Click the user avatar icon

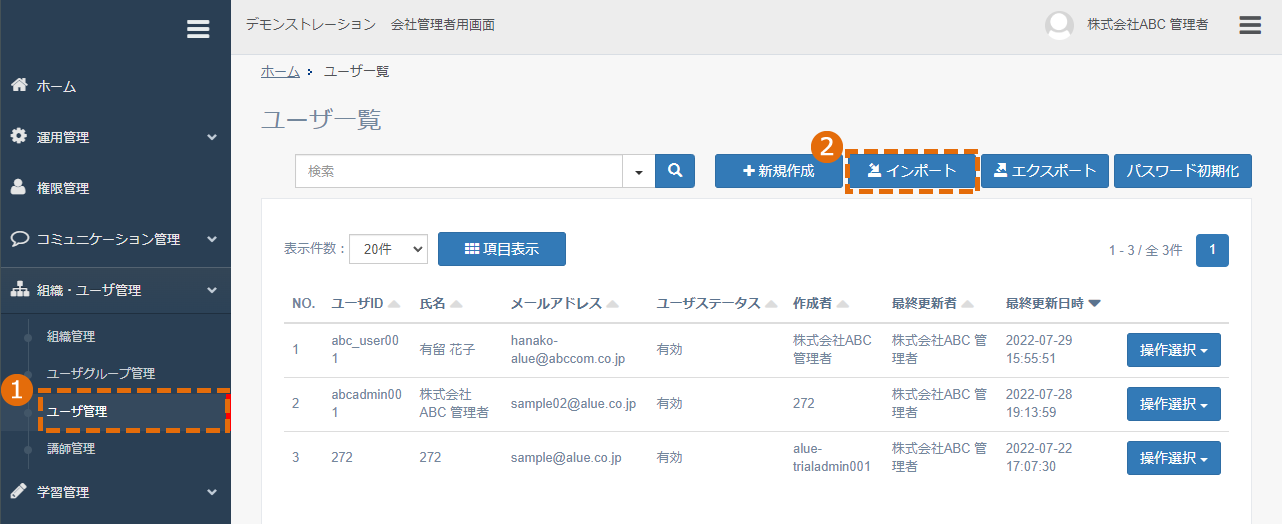1059,25
